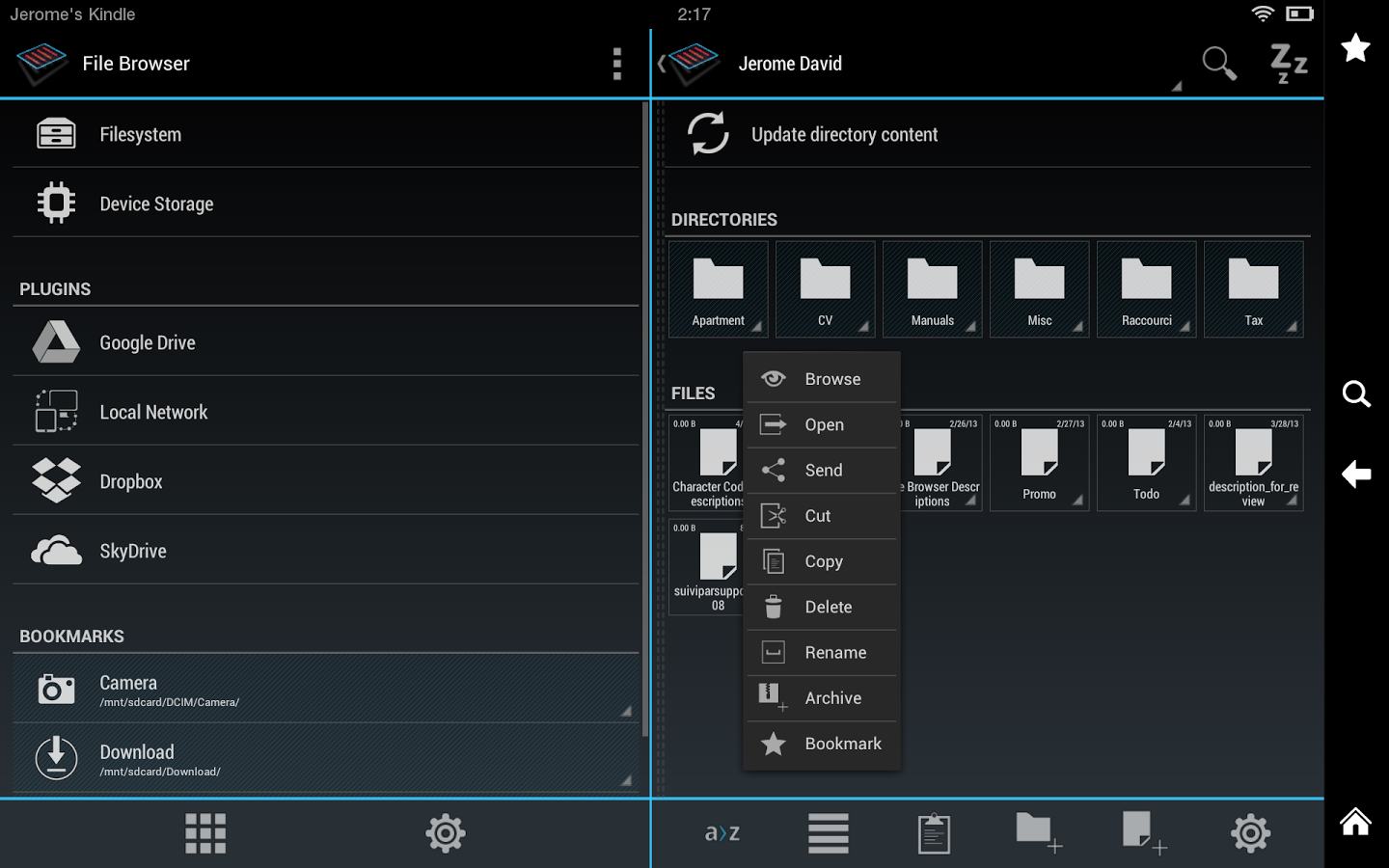
Task: Open the Local Network plugin
Action: coord(326,412)
